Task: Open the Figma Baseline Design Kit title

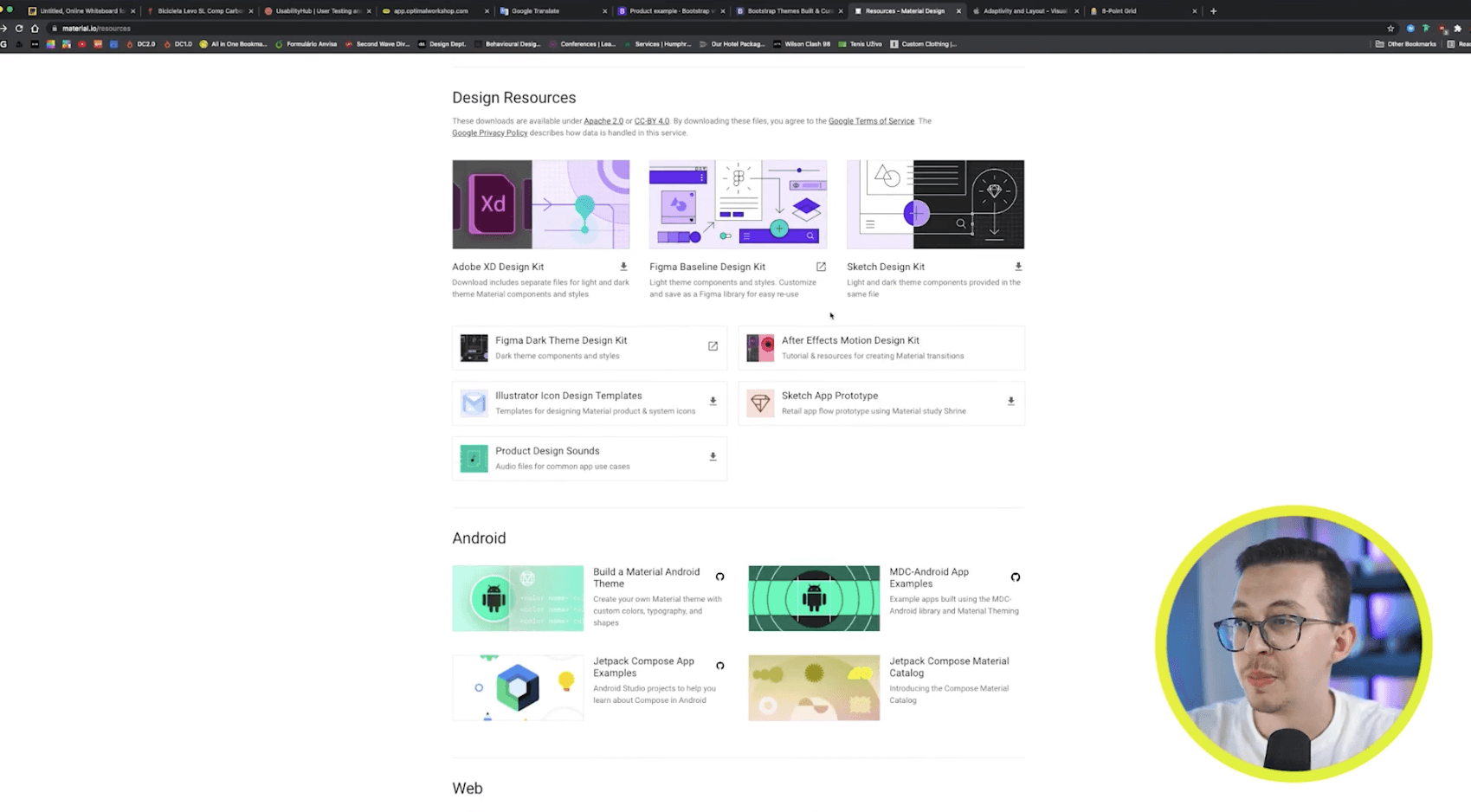Action: tap(707, 267)
